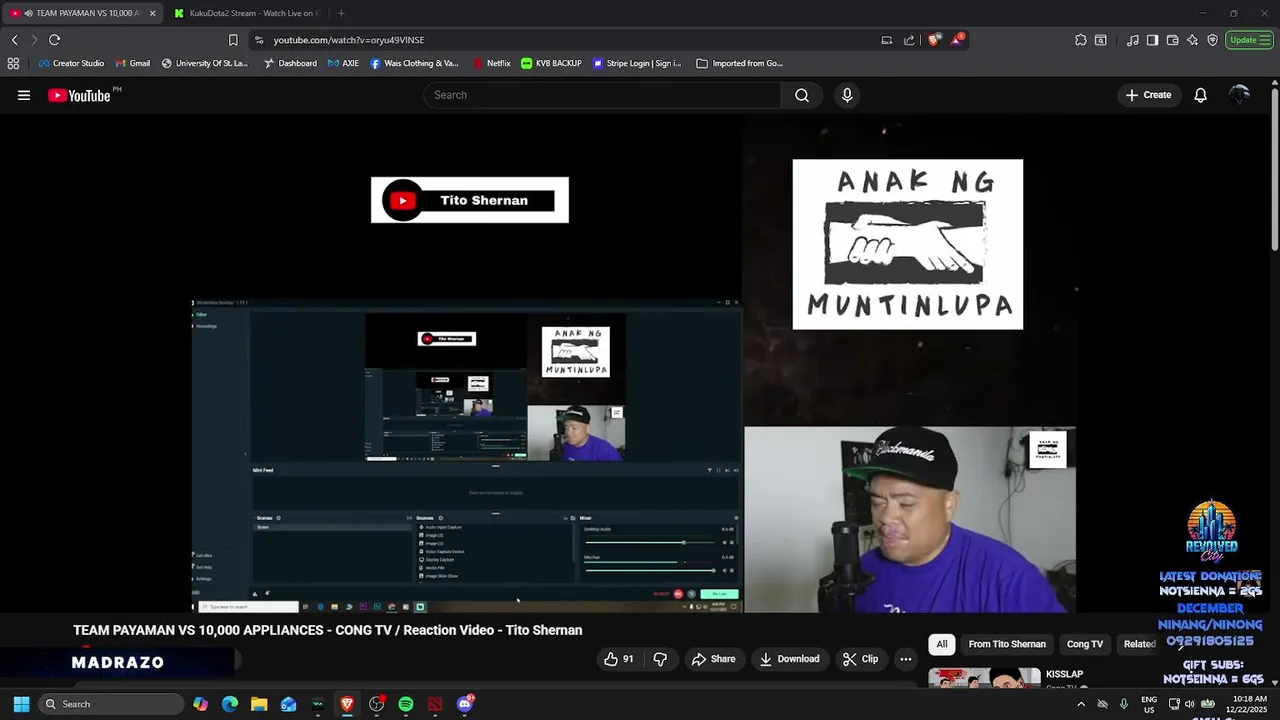Image resolution: width=1280 pixels, height=720 pixels.
Task: Dislike the video with thumbs down
Action: pos(660,659)
